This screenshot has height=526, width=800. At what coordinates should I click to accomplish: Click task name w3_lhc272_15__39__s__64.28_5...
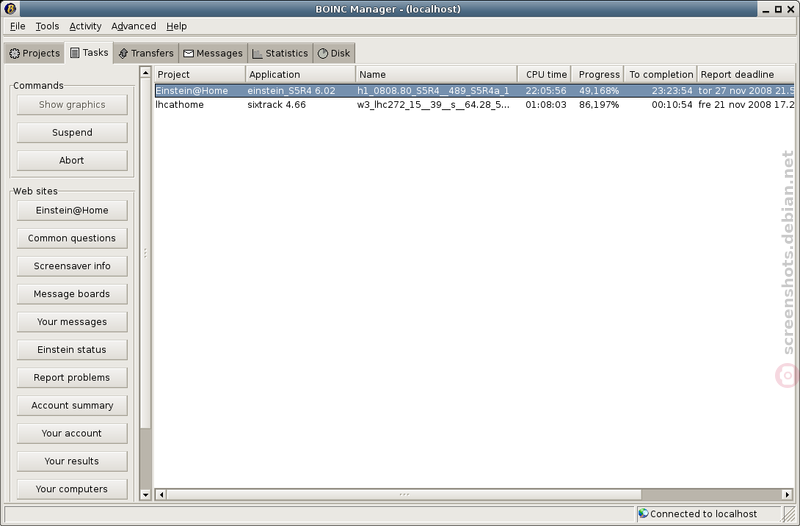coord(433,105)
